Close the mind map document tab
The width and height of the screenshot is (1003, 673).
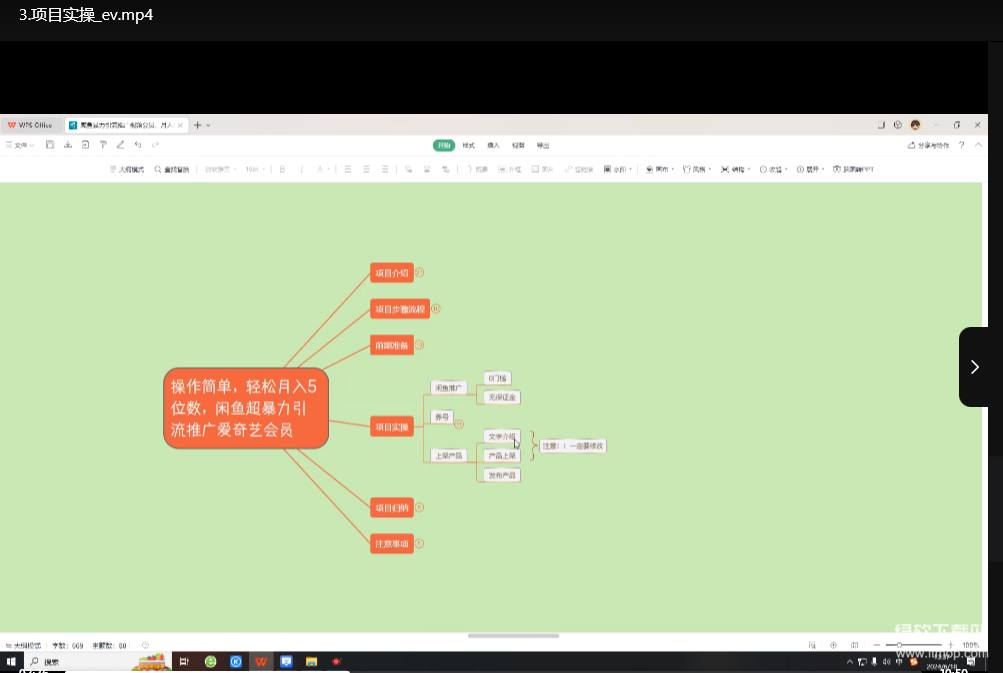[x=180, y=125]
